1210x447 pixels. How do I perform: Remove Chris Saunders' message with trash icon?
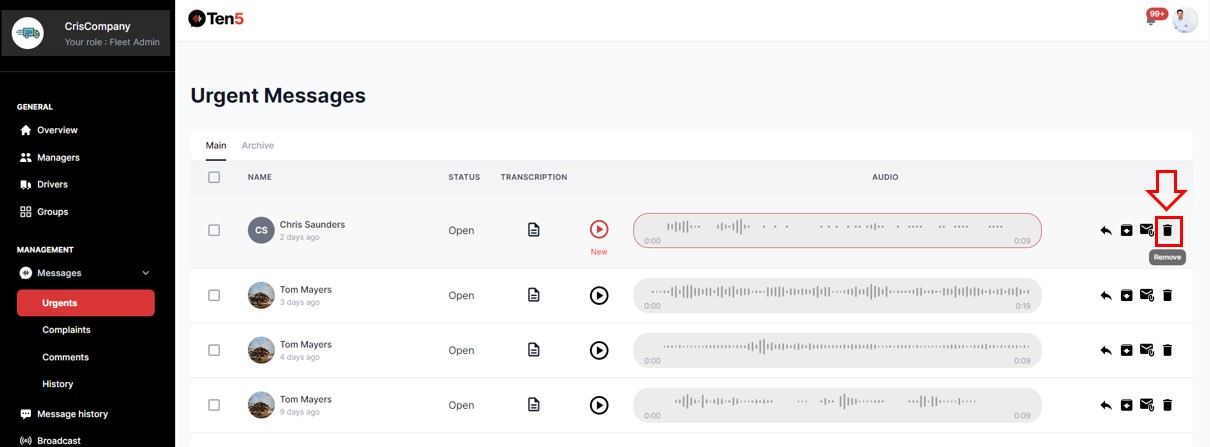[1167, 230]
